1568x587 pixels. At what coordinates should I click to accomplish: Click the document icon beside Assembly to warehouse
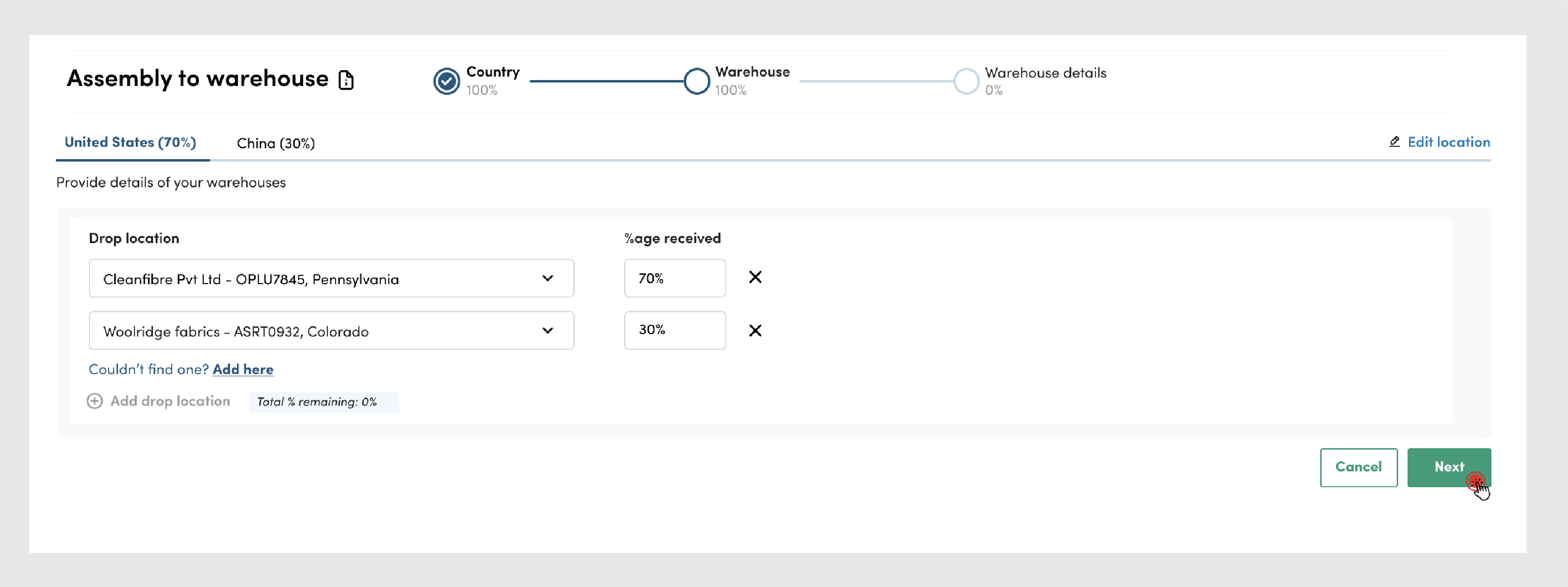pos(346,80)
